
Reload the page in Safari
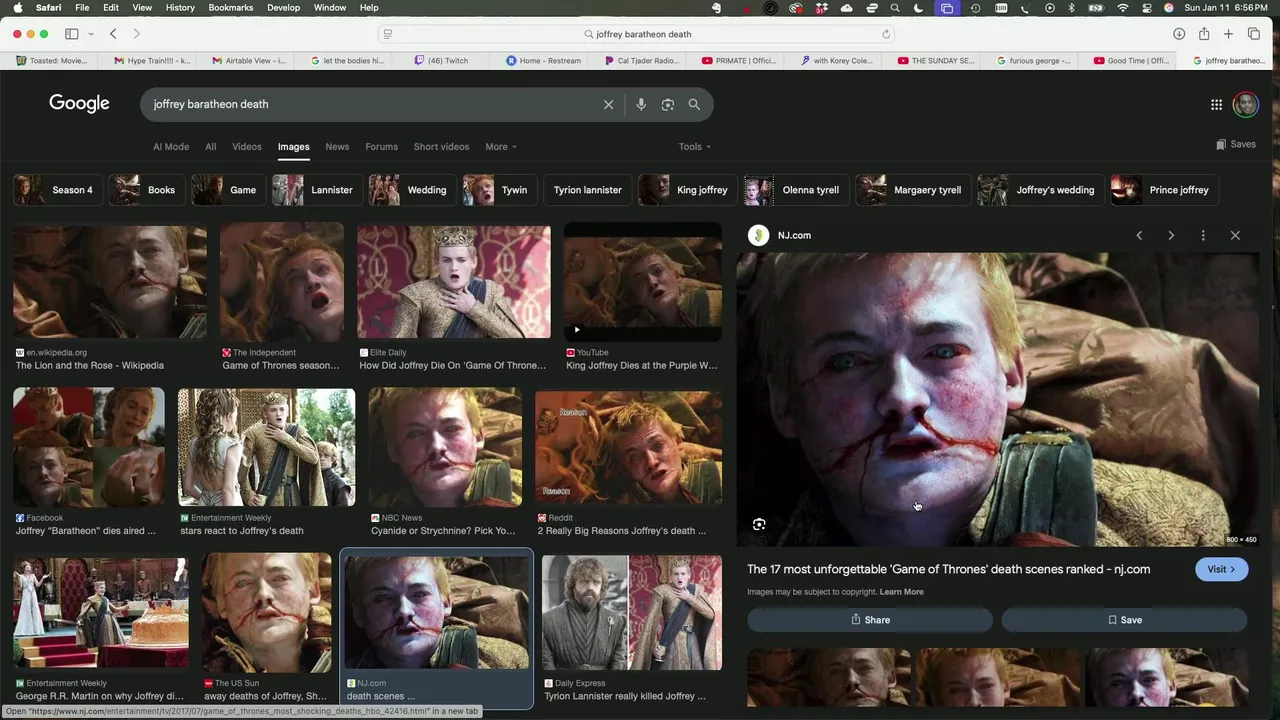coord(886,34)
